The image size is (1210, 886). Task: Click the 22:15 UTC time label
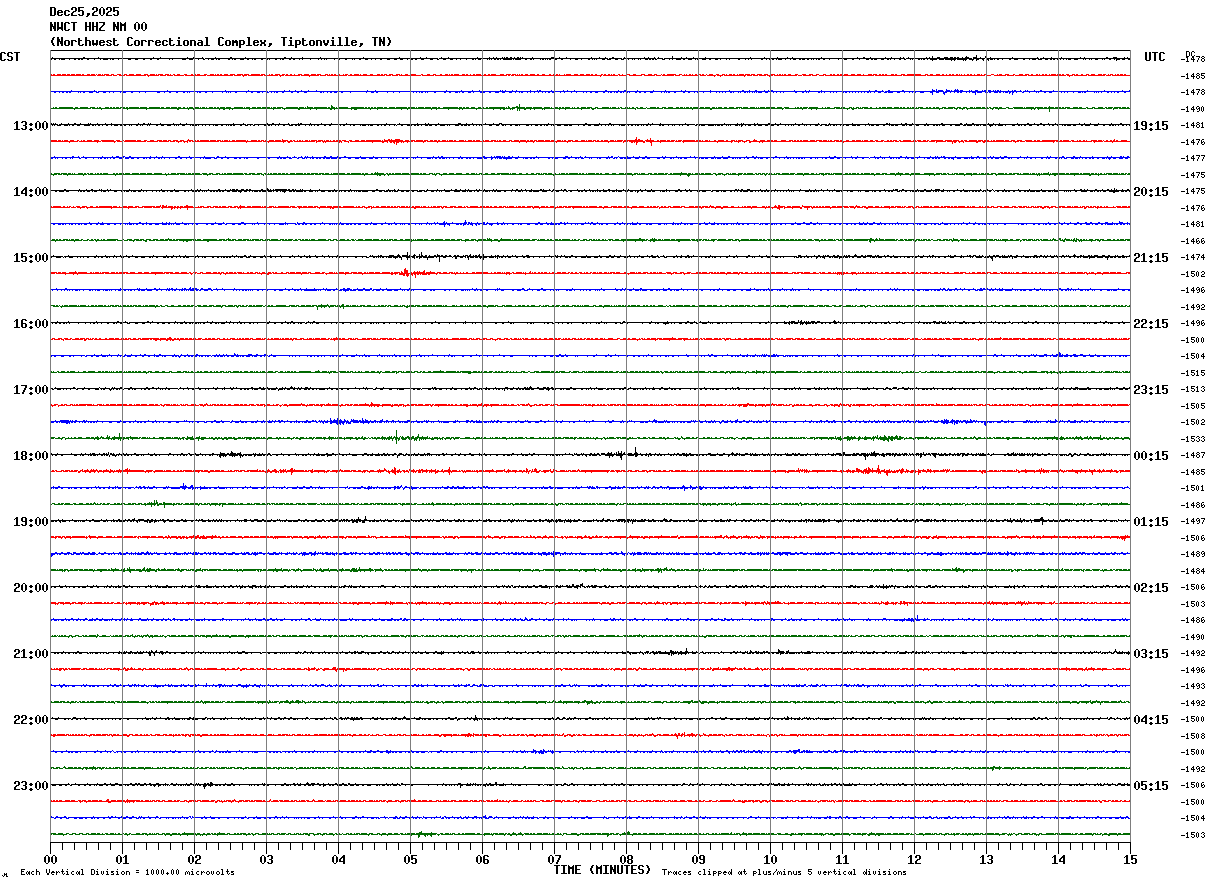(x=1151, y=324)
